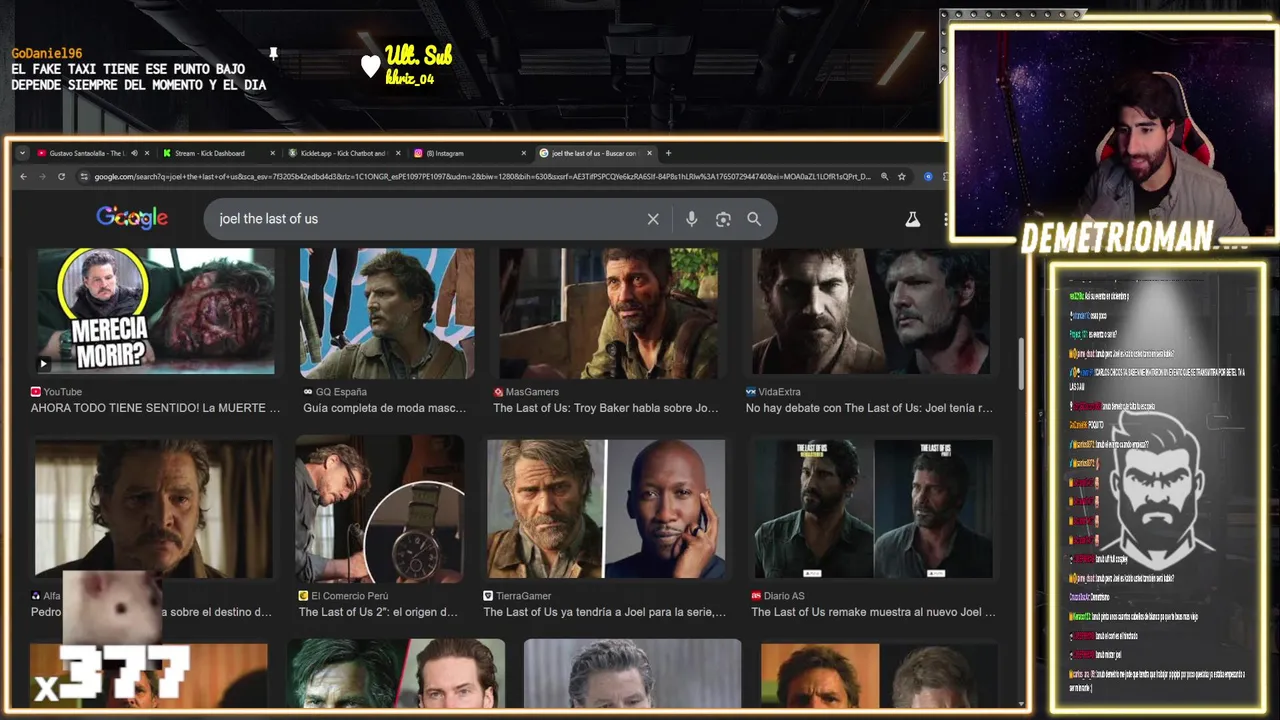
Task: Close the Kicklet.app tab
Action: pos(398,153)
